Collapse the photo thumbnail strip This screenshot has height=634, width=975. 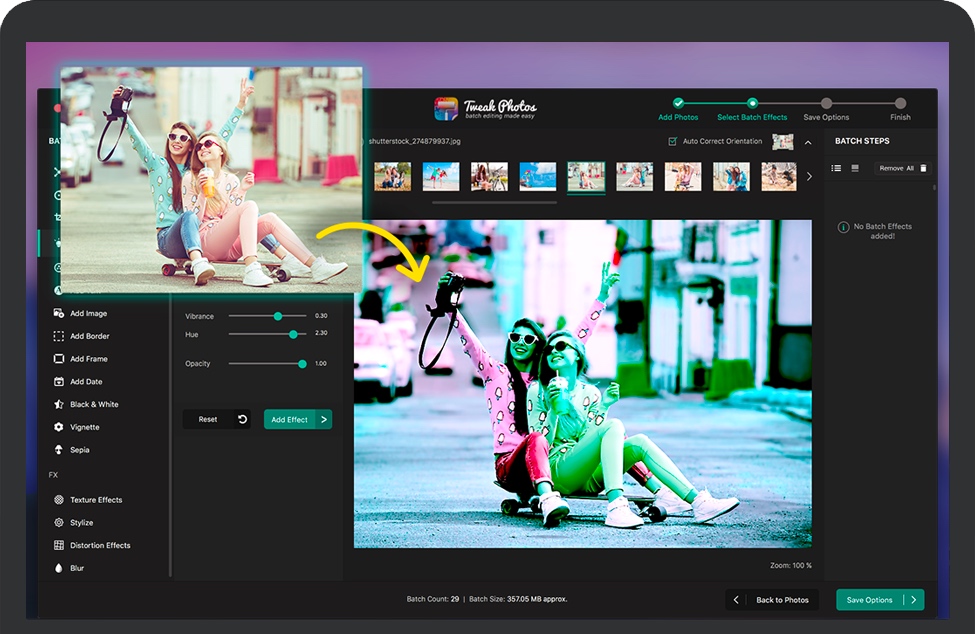click(x=808, y=142)
